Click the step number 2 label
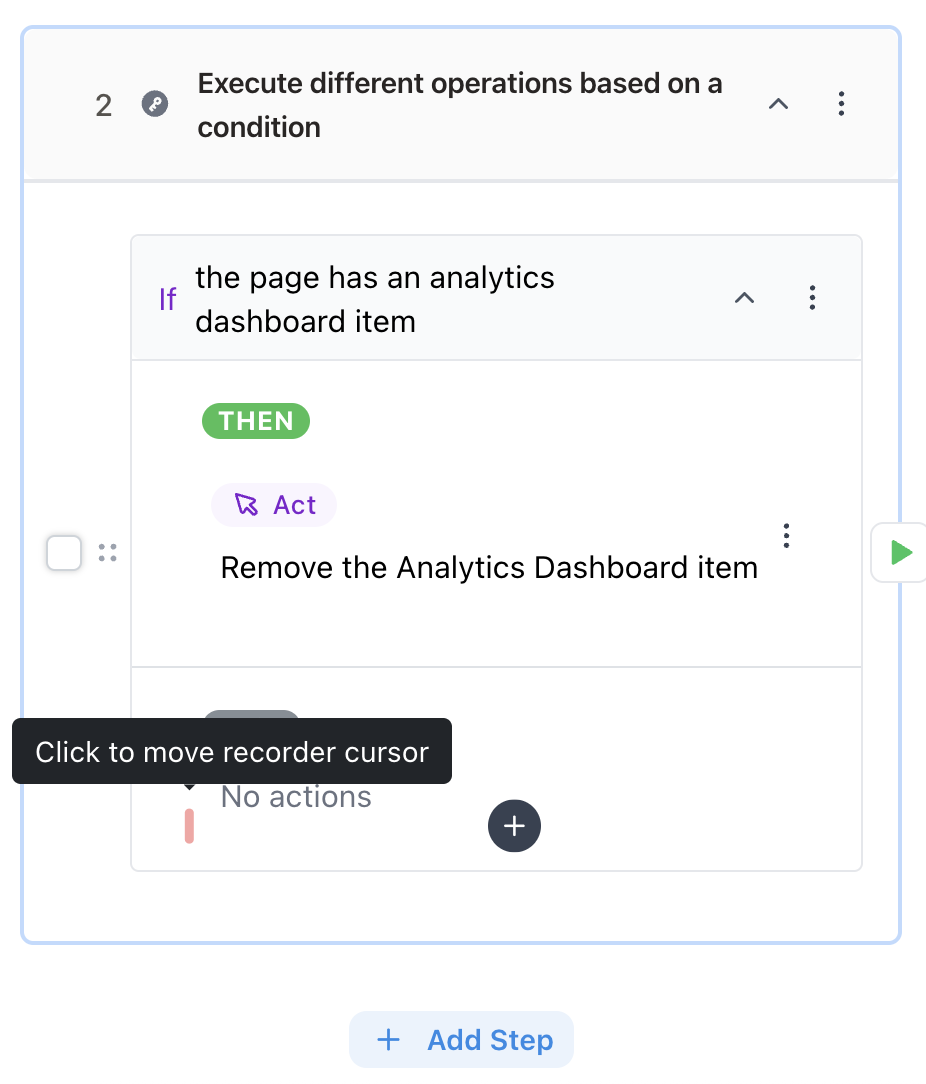This screenshot has height=1084, width=926. click(104, 106)
